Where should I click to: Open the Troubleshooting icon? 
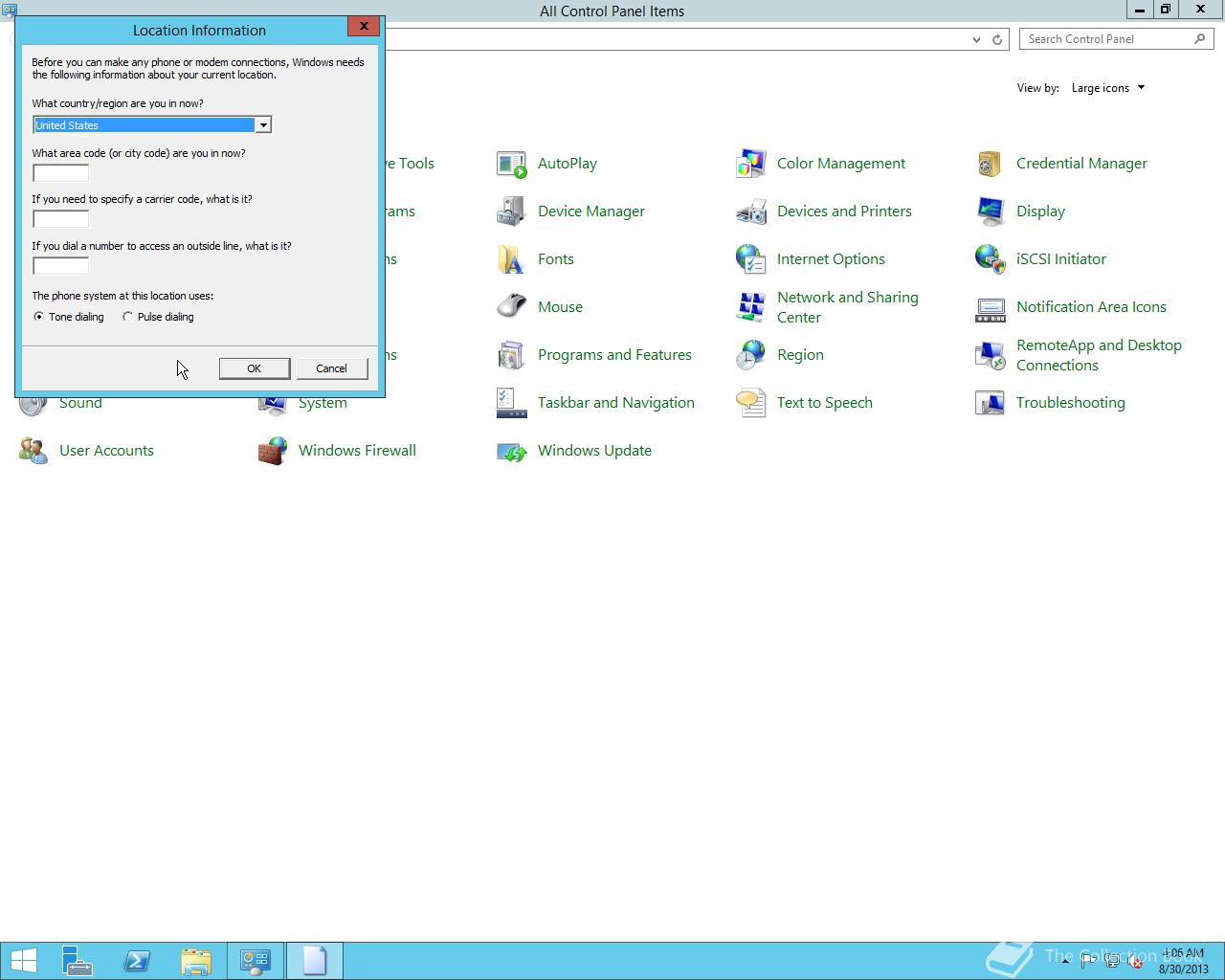[x=991, y=403]
